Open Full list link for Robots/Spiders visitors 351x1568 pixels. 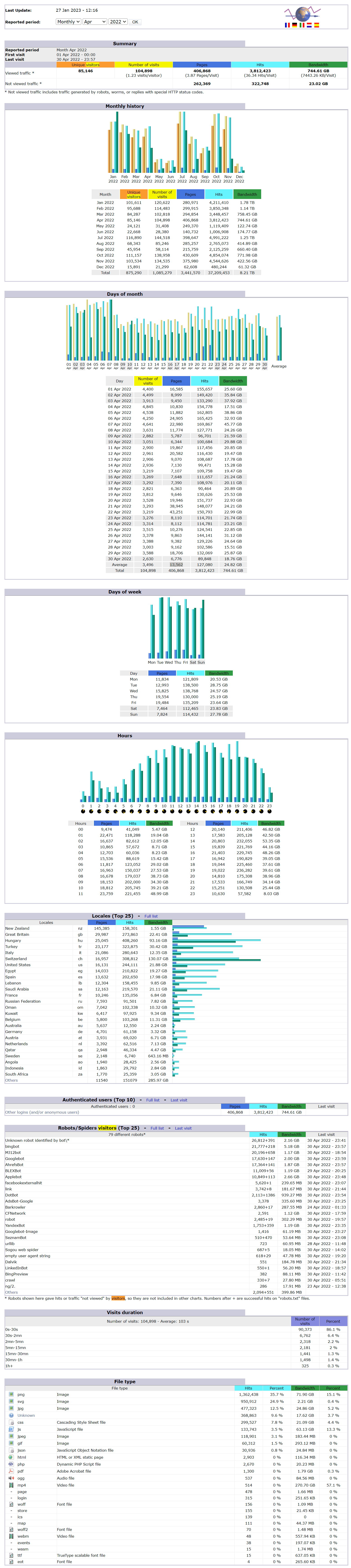click(x=157, y=1128)
